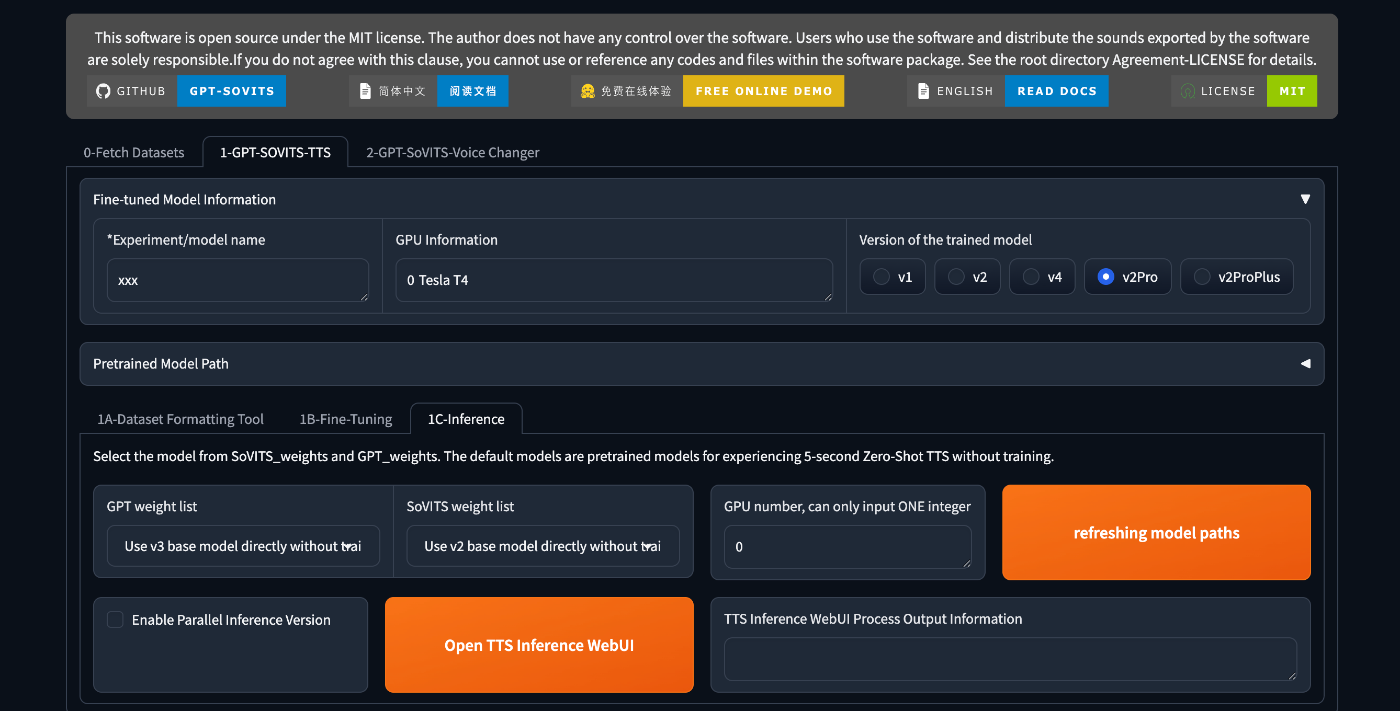Select the 1C-Inference tab
The width and height of the screenshot is (1400, 711).
tap(466, 419)
